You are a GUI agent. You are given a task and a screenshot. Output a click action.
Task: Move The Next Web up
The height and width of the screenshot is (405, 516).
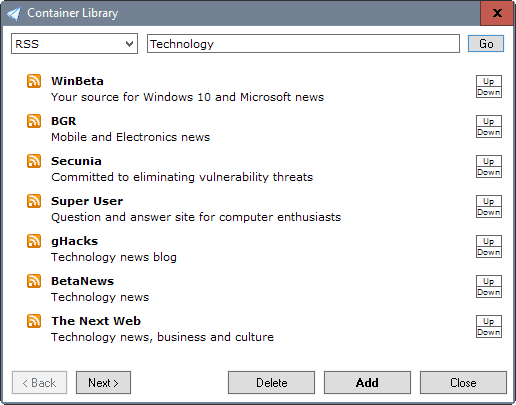pos(489,321)
